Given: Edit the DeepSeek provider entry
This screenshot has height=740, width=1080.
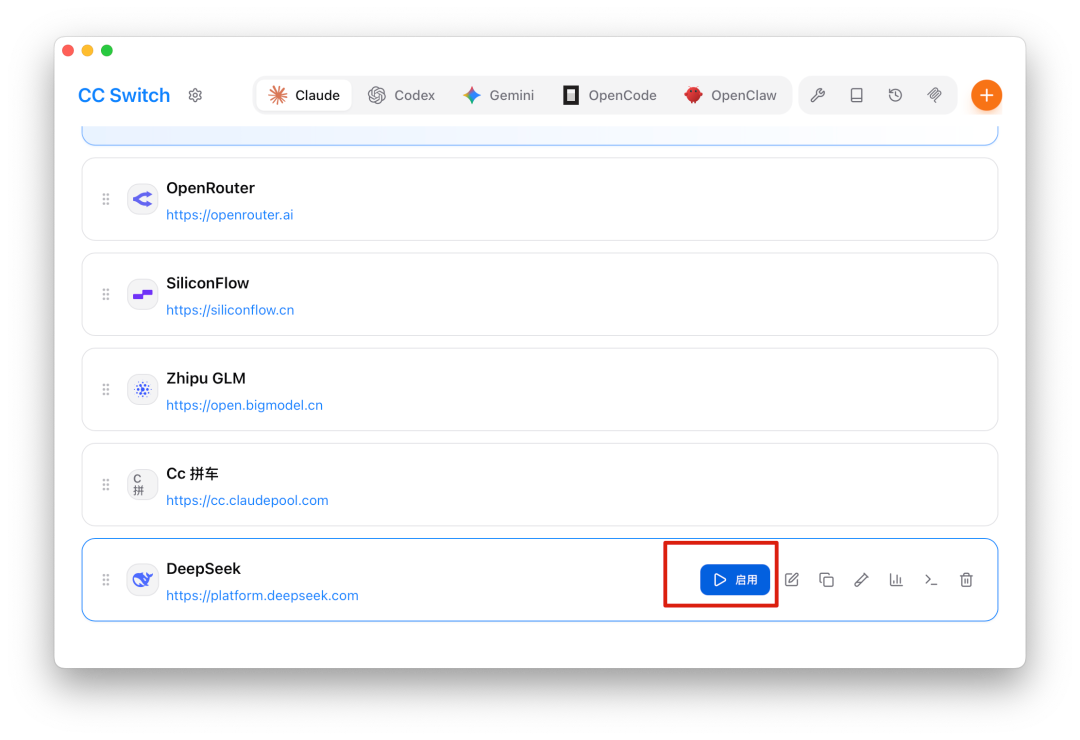Looking at the screenshot, I should click(792, 579).
